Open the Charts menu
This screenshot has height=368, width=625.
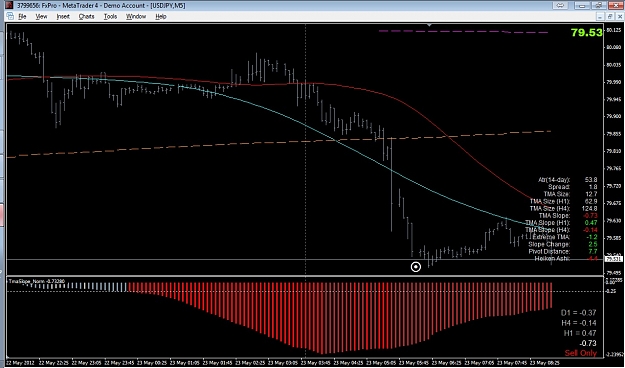pos(86,16)
